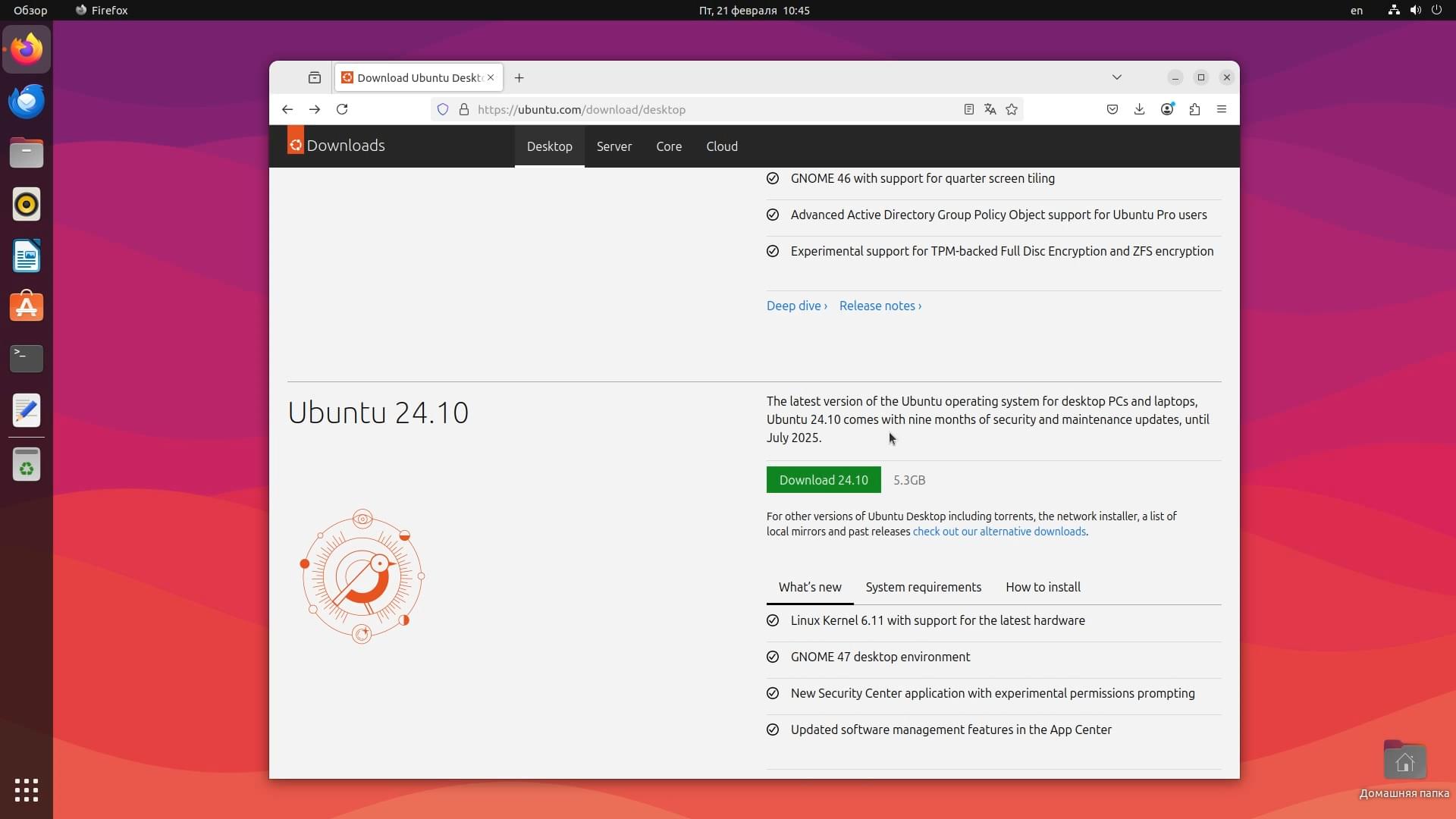Select the What's new tab
This screenshot has width=1456, height=819.
point(810,587)
